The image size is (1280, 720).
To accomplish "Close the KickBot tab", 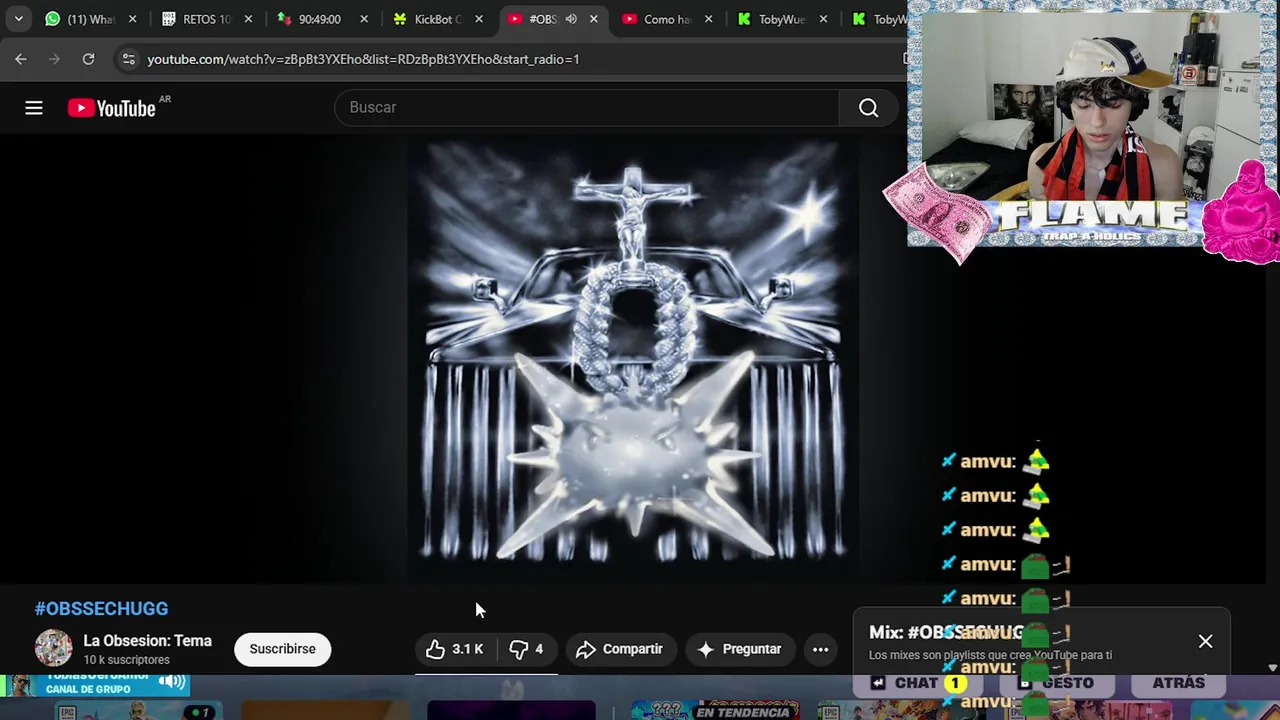I will pos(479,19).
